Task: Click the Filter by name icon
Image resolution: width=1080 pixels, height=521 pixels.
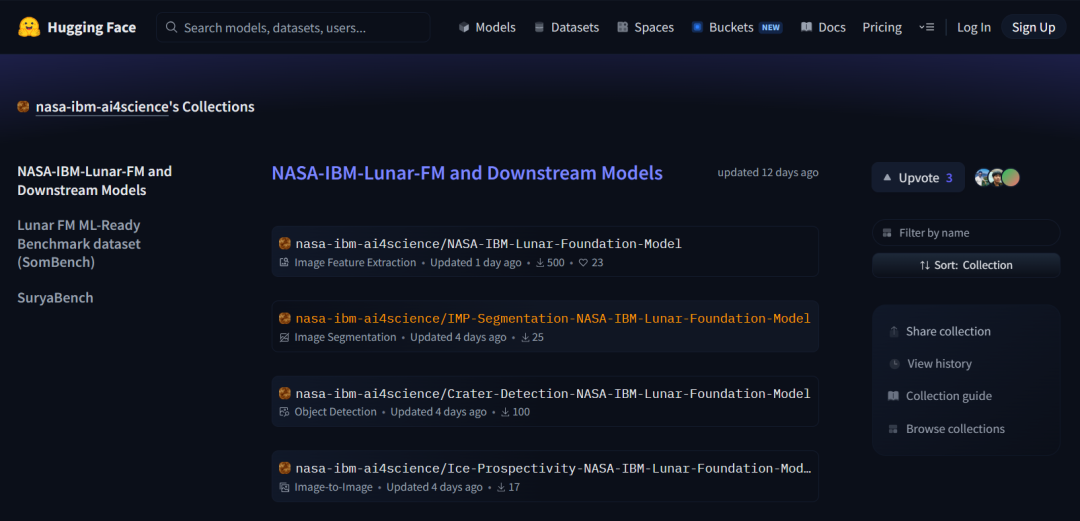Action: click(x=887, y=233)
